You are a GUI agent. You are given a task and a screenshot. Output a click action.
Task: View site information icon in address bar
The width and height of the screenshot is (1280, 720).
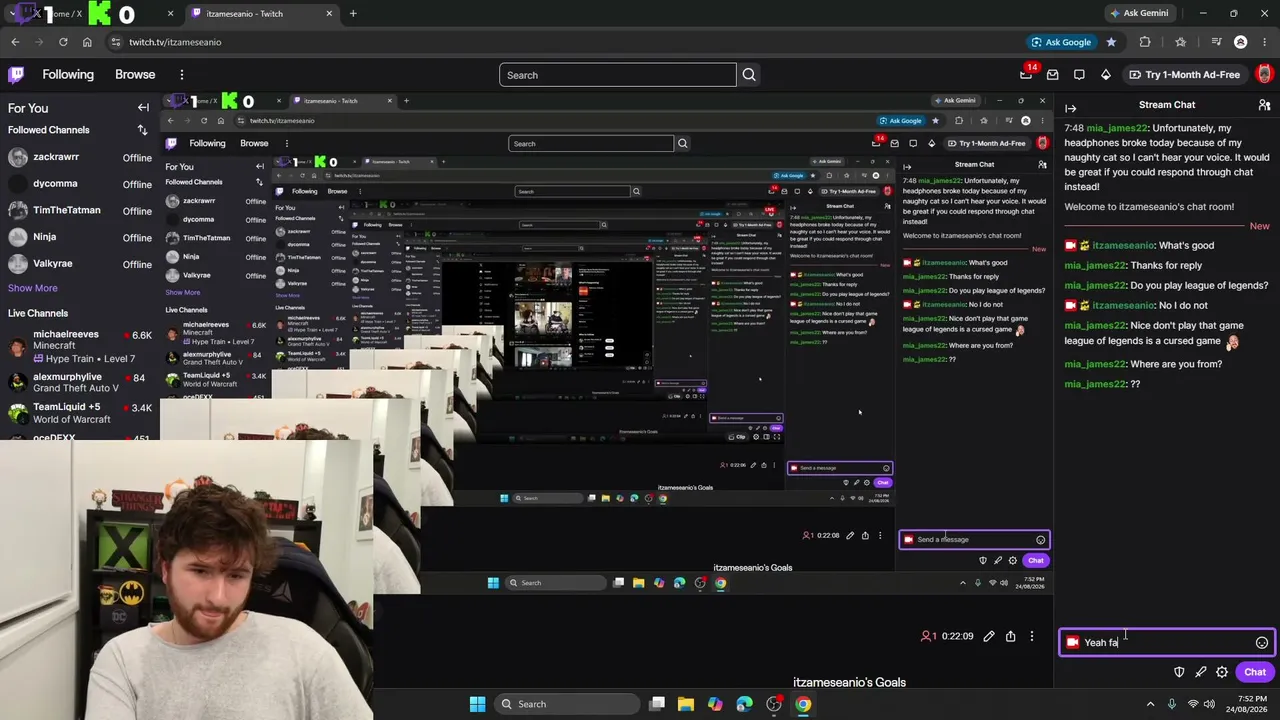tap(116, 42)
